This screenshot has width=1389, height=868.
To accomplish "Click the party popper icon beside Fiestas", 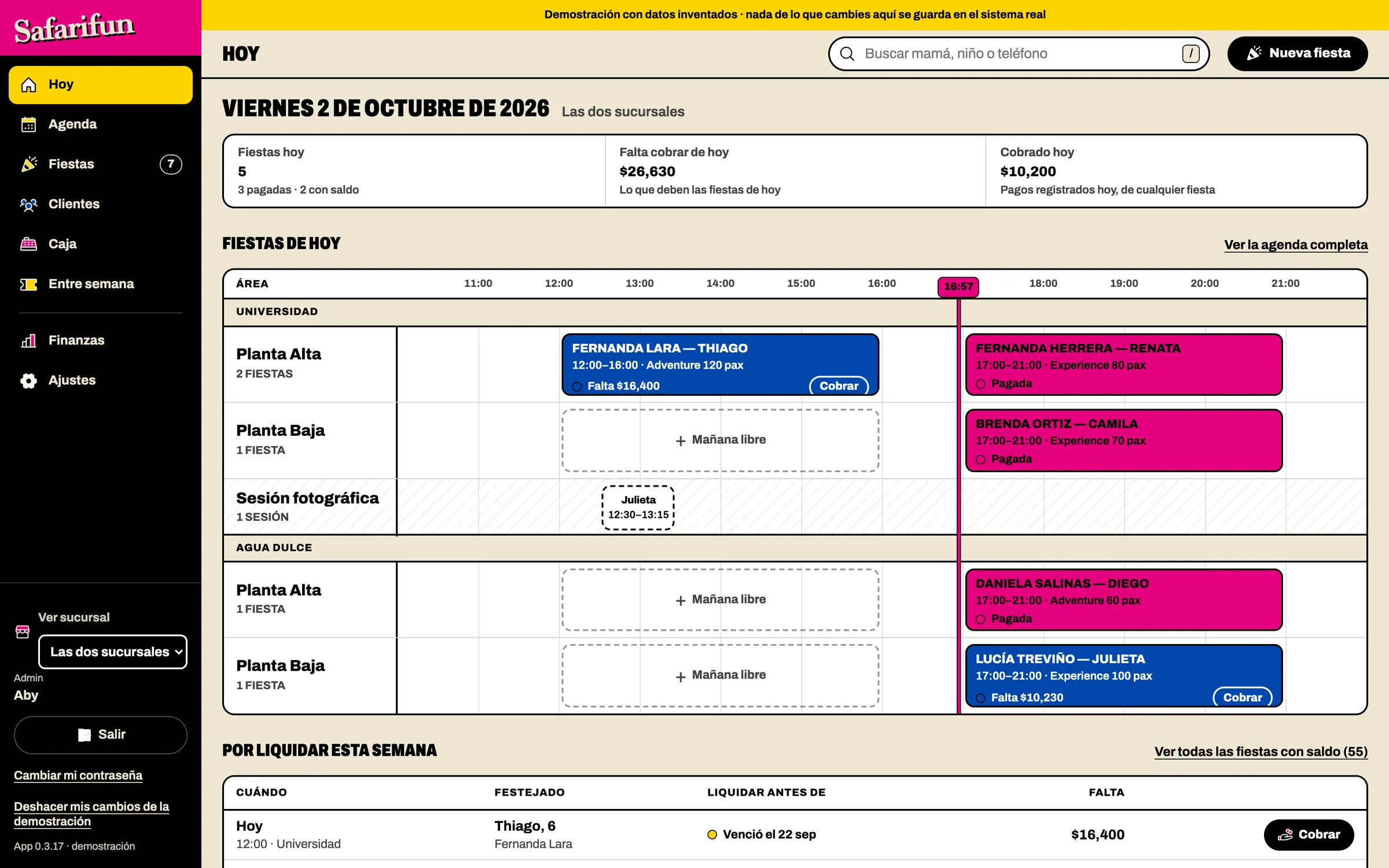I will (28, 164).
